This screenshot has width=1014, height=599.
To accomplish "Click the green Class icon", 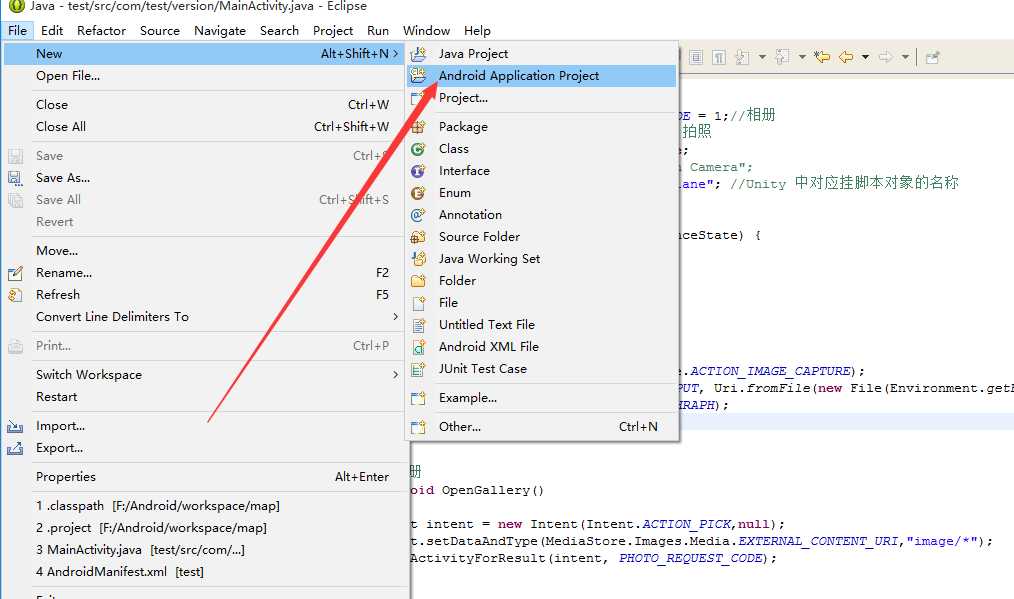I will pos(418,149).
